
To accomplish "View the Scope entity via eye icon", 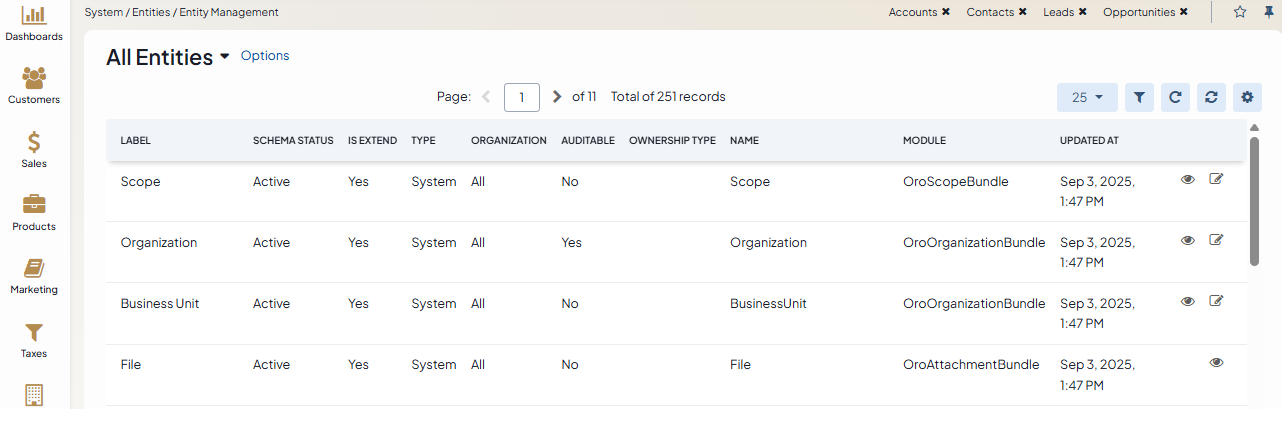I will 1188,179.
